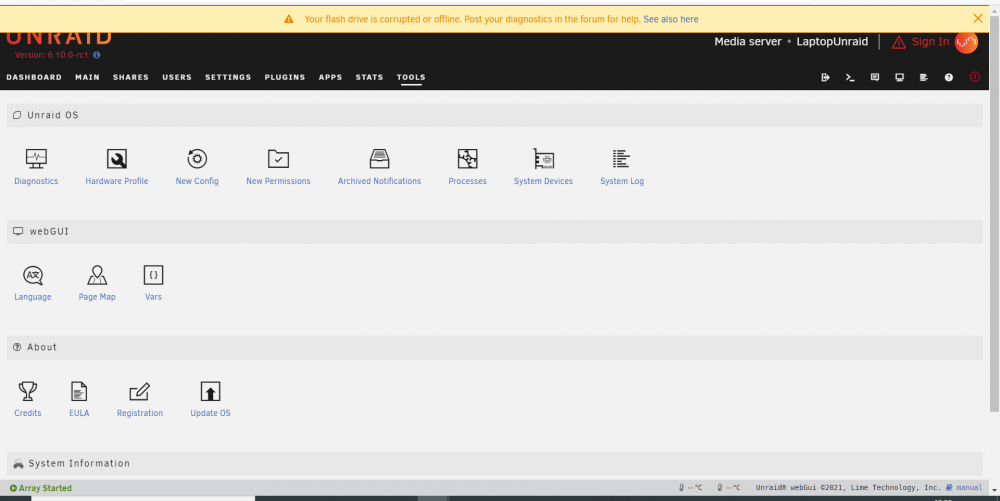1000x501 pixels.
Task: Click the webGUI section header
Action: click(494, 231)
